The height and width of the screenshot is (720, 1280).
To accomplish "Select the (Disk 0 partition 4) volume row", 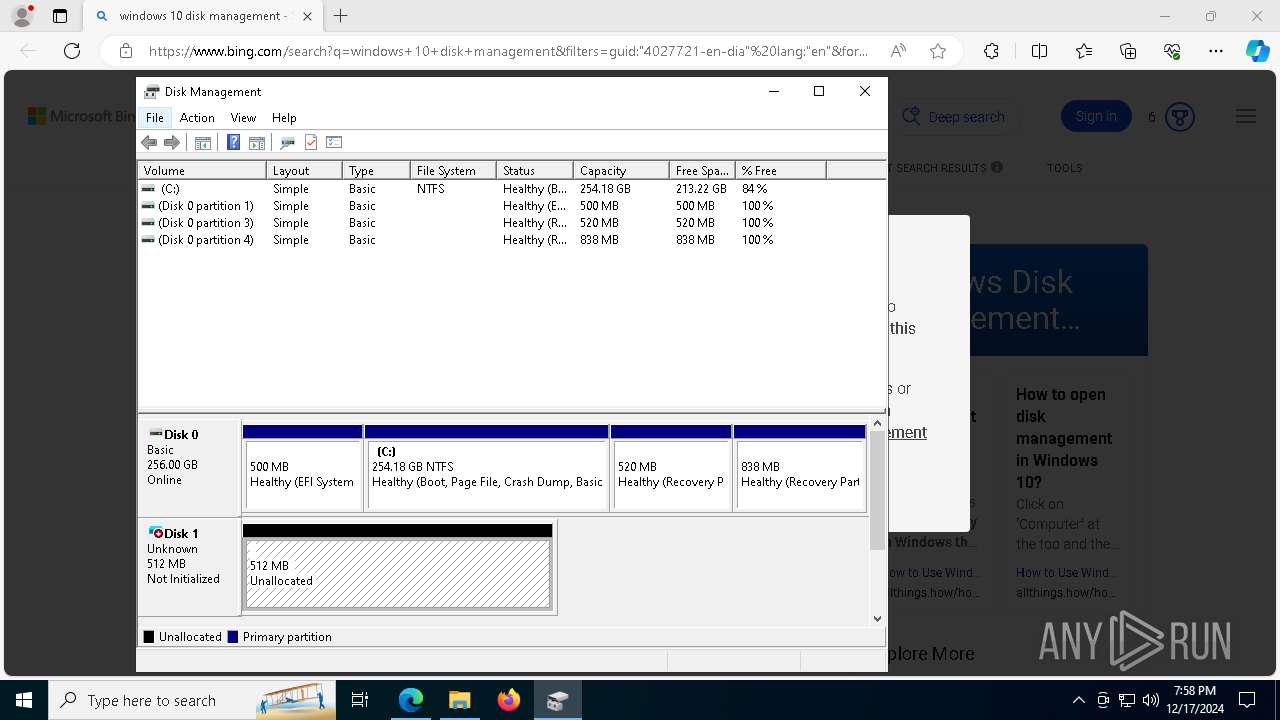I will [512, 240].
